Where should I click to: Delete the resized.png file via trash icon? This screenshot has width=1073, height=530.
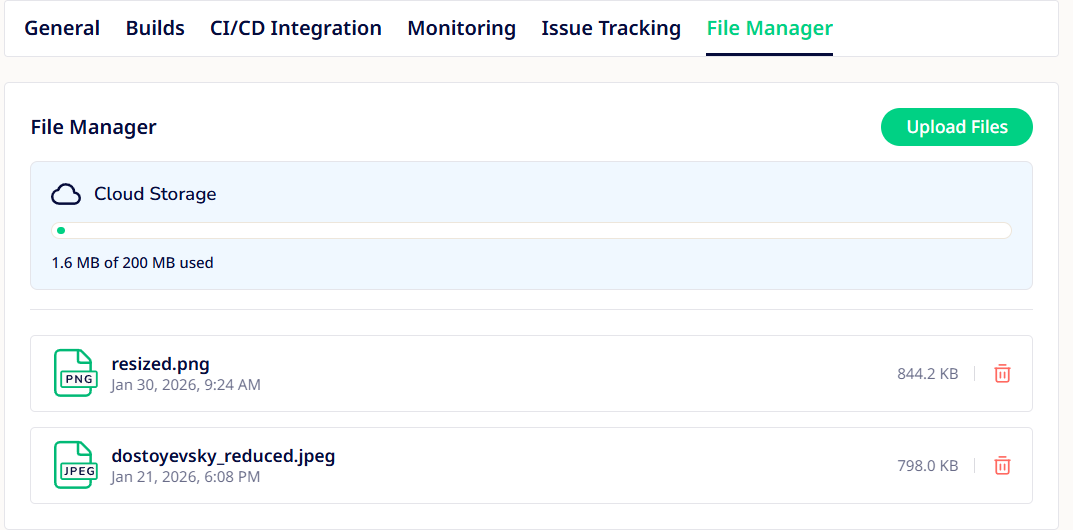click(1002, 374)
